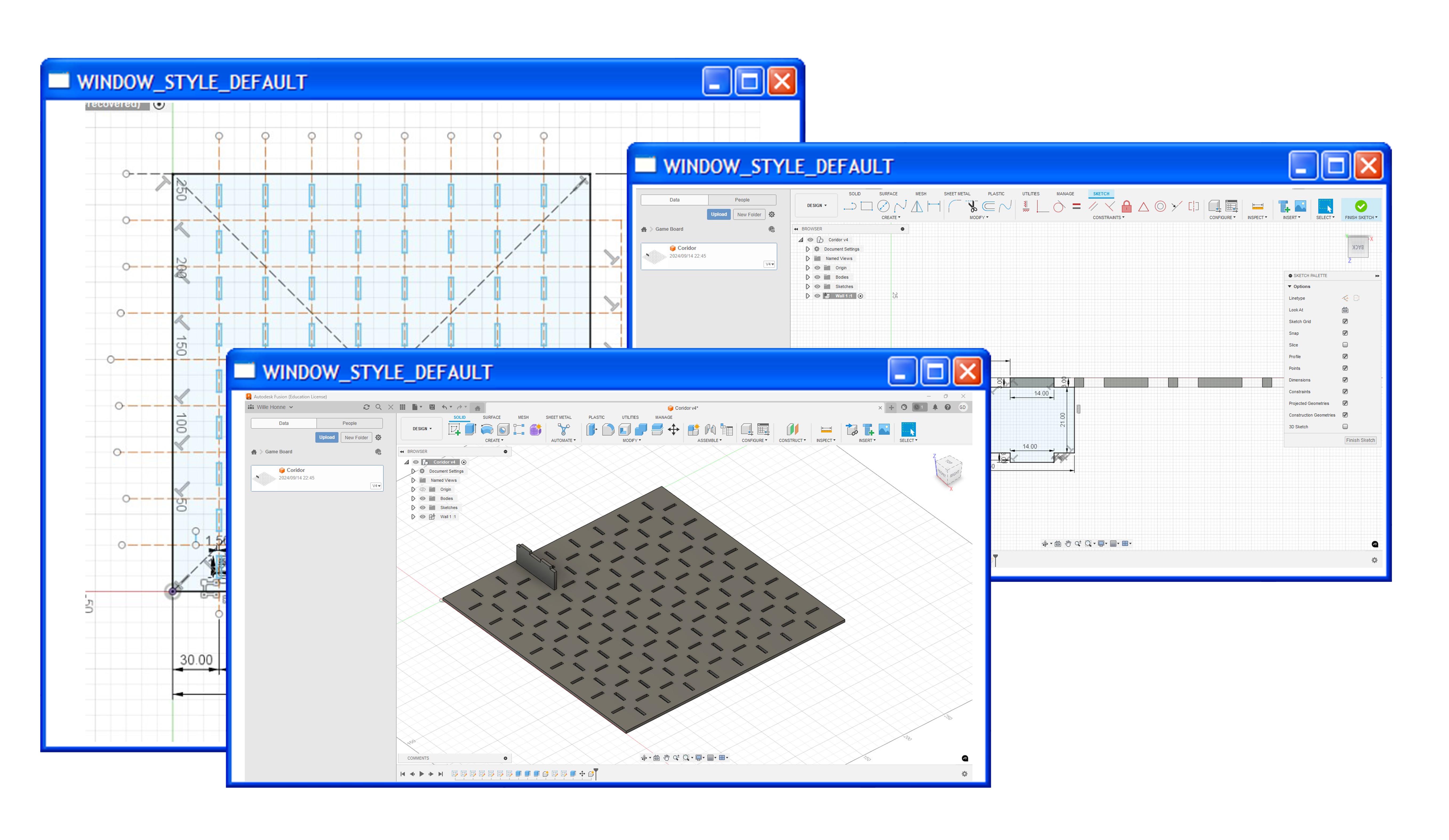Image resolution: width=1449 pixels, height=840 pixels.
Task: Click New Folder button in front window
Action: [x=357, y=438]
